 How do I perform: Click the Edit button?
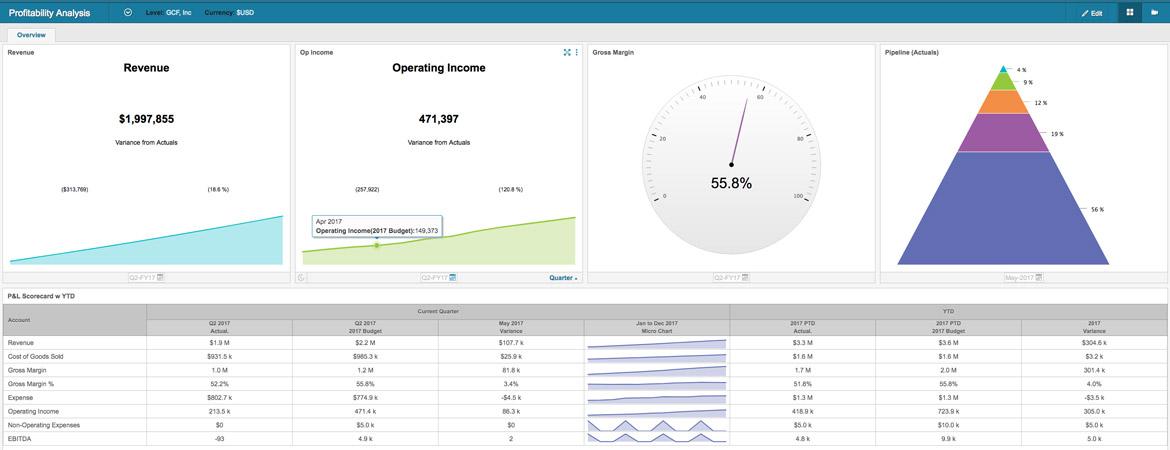tap(1092, 13)
